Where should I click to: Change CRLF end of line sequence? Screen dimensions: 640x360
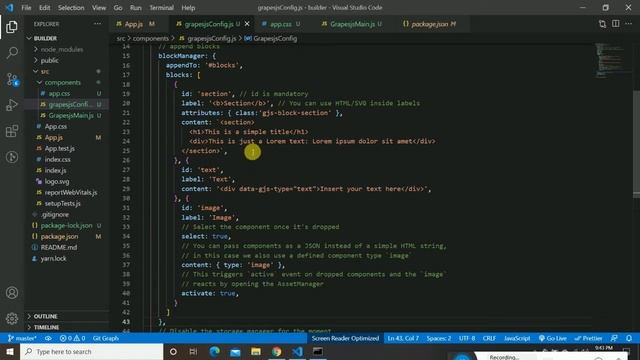[x=489, y=338]
